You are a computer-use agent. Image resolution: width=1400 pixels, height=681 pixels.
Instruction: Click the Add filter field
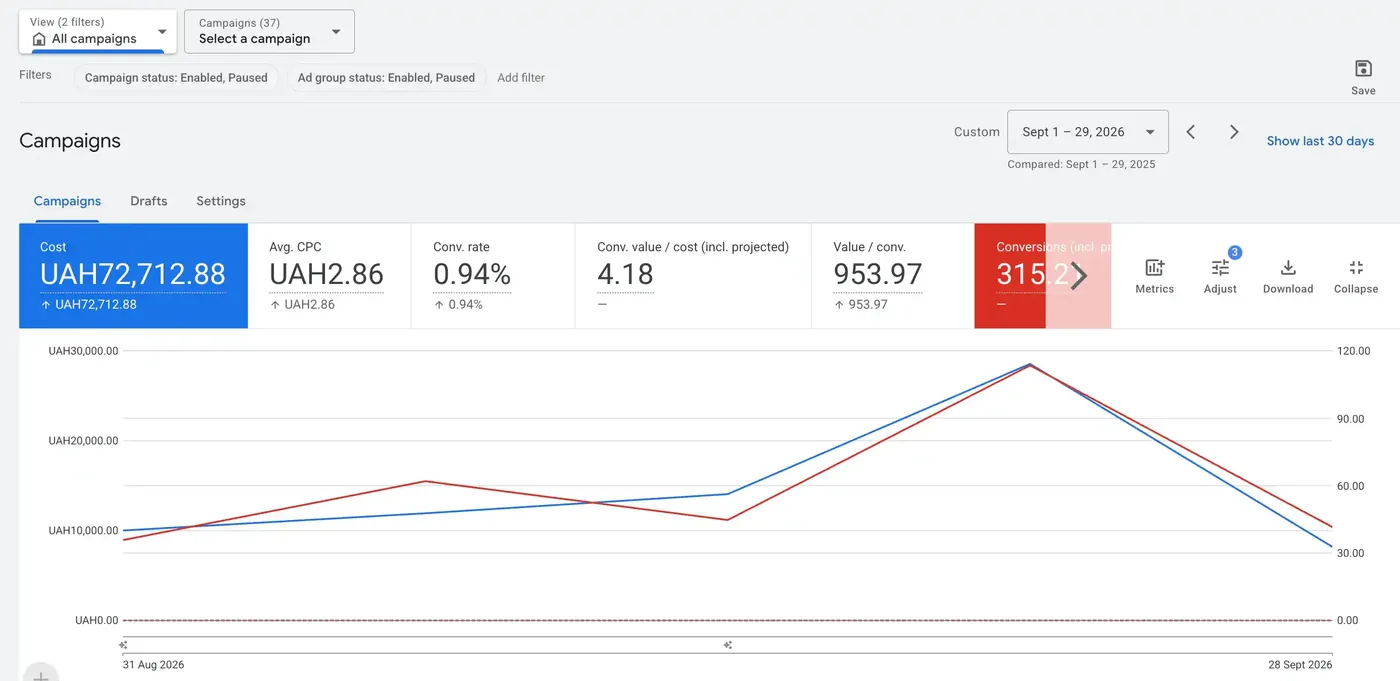click(521, 77)
